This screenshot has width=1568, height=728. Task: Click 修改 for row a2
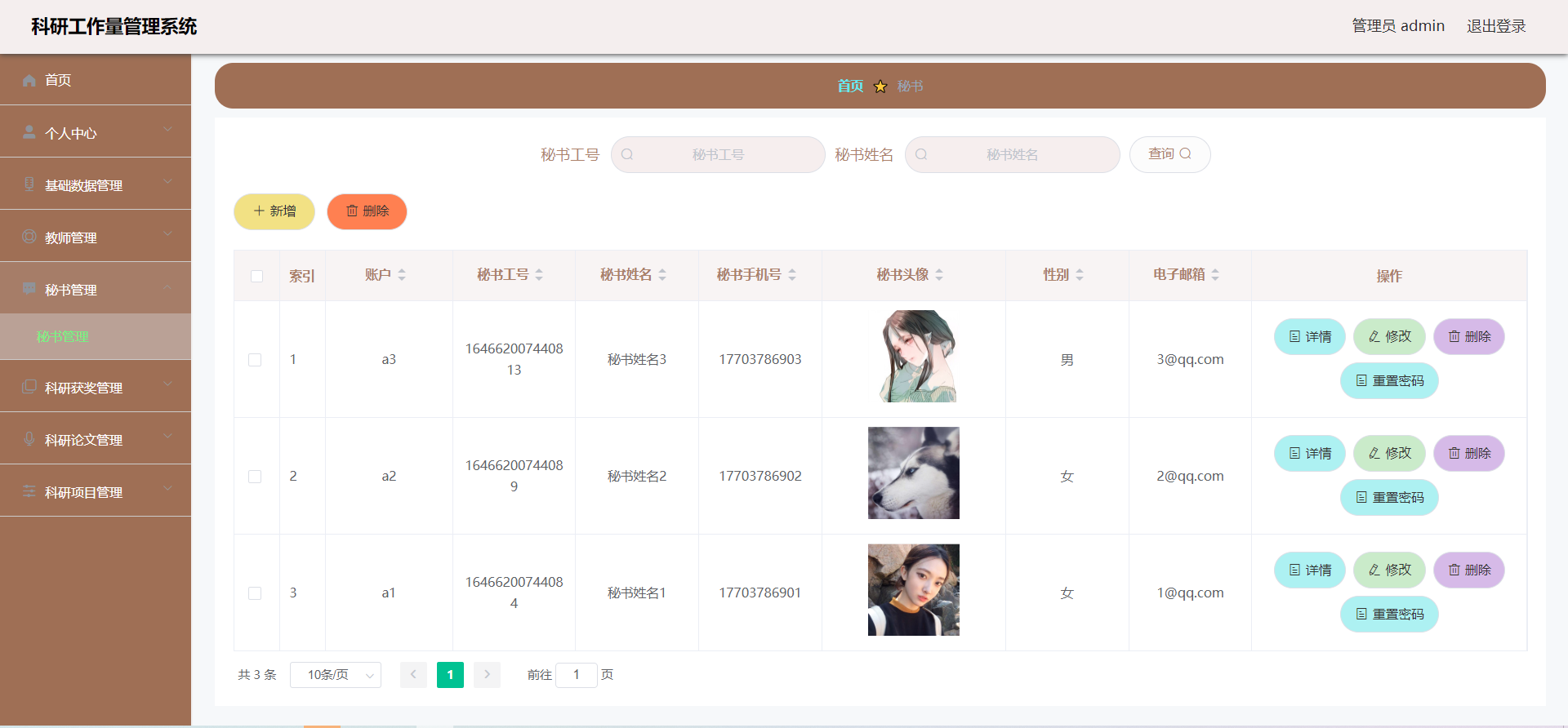(x=1389, y=453)
